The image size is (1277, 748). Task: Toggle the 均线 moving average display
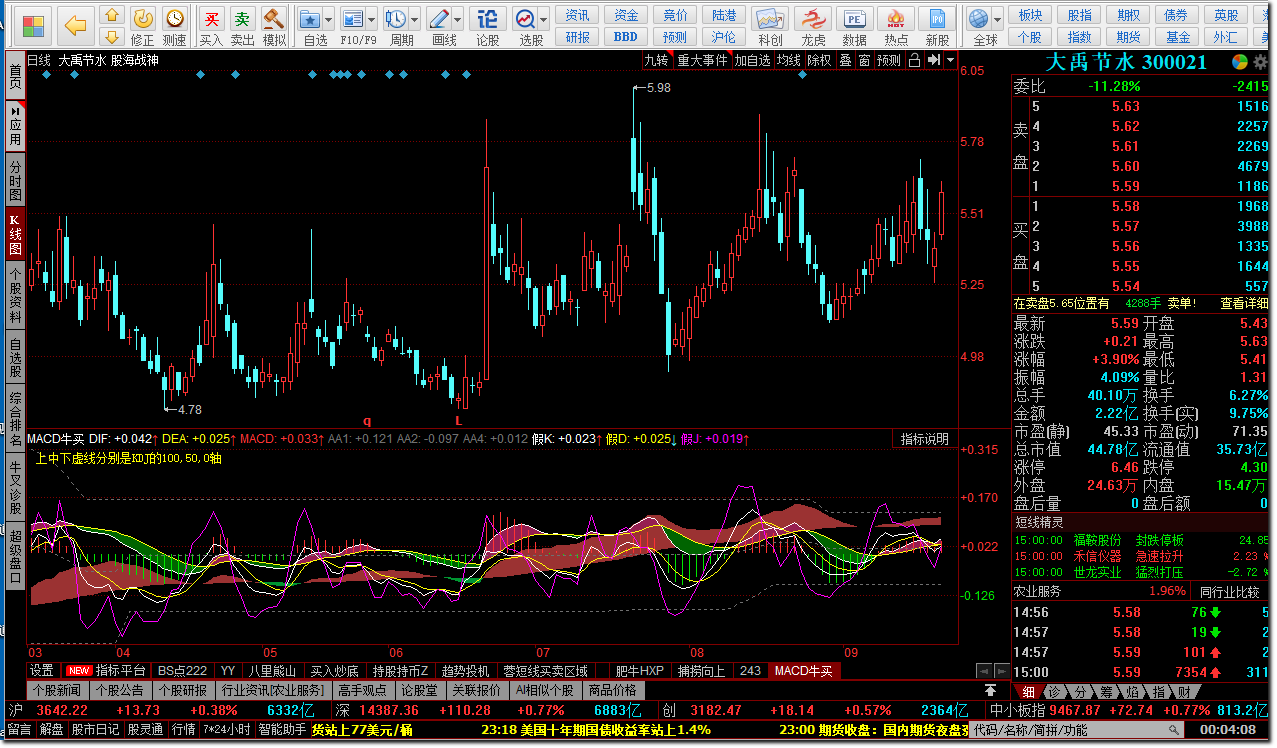(789, 60)
